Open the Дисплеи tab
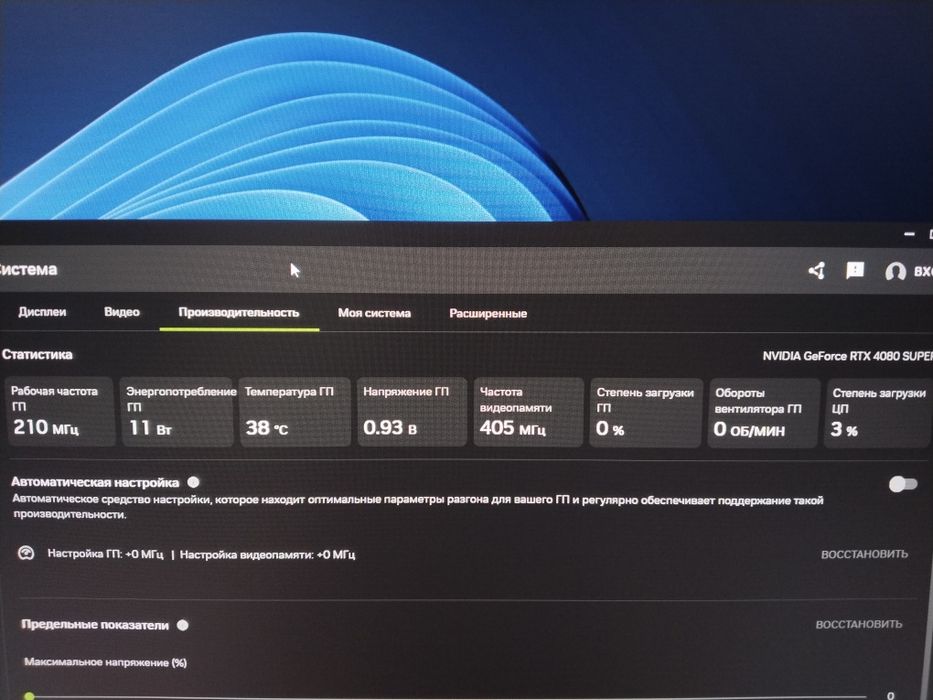Viewport: 933px width, 700px height. [42, 312]
